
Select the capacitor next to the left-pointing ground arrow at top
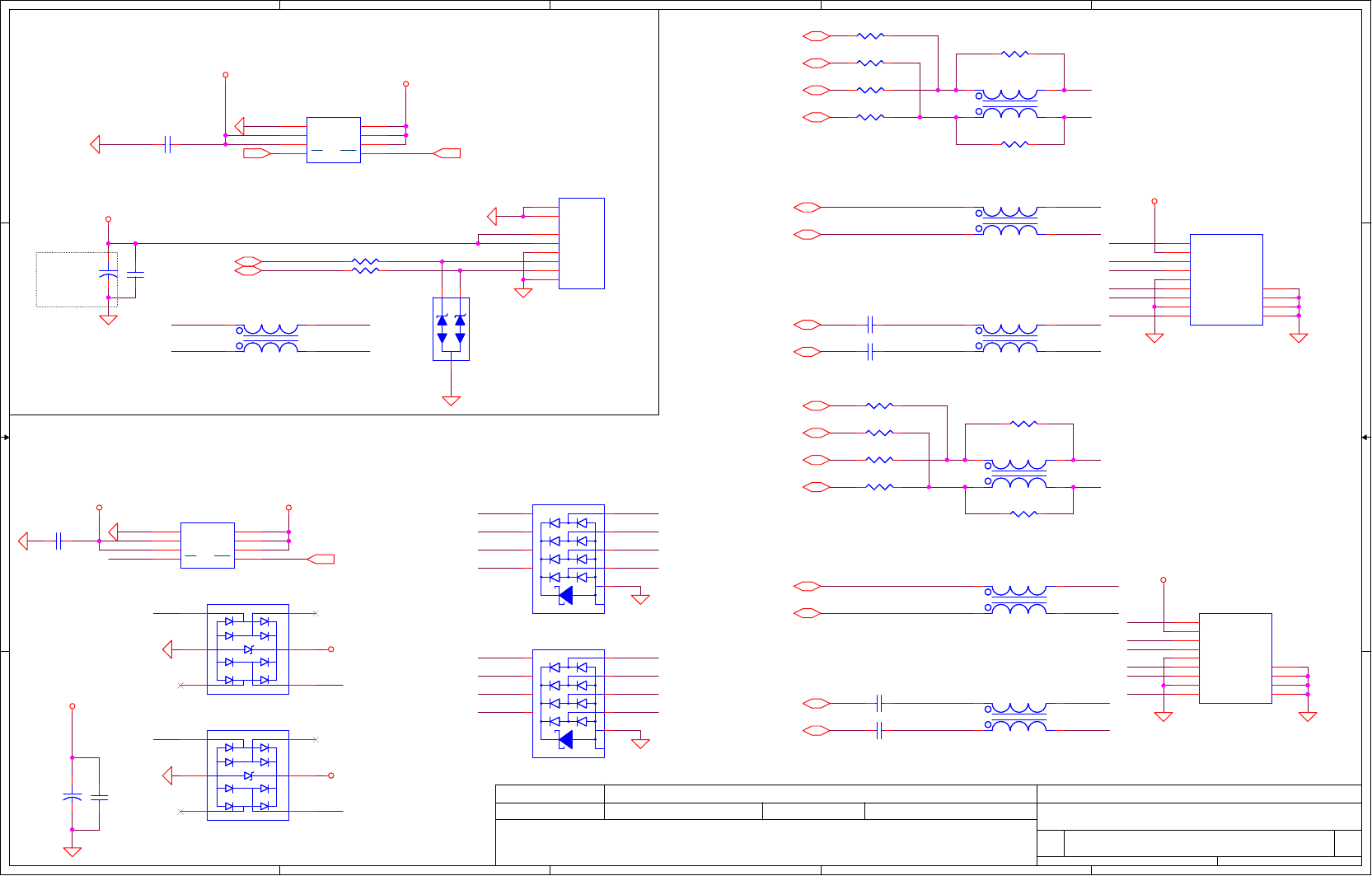tap(168, 144)
